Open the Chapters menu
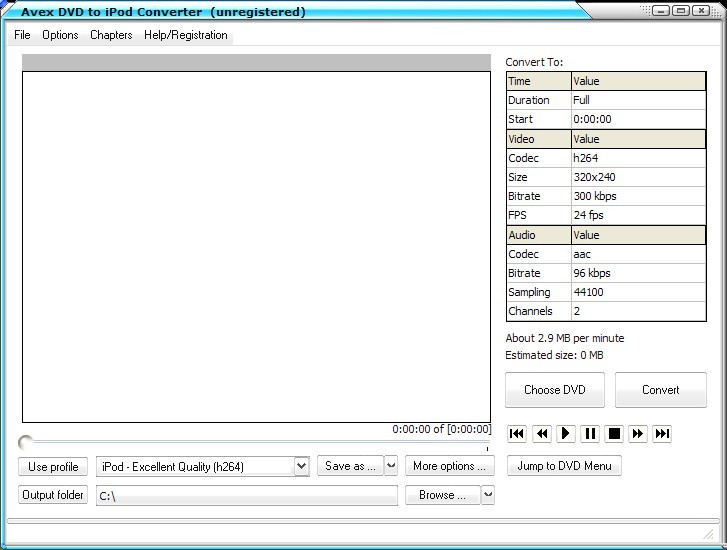Image resolution: width=727 pixels, height=550 pixels. 111,35
